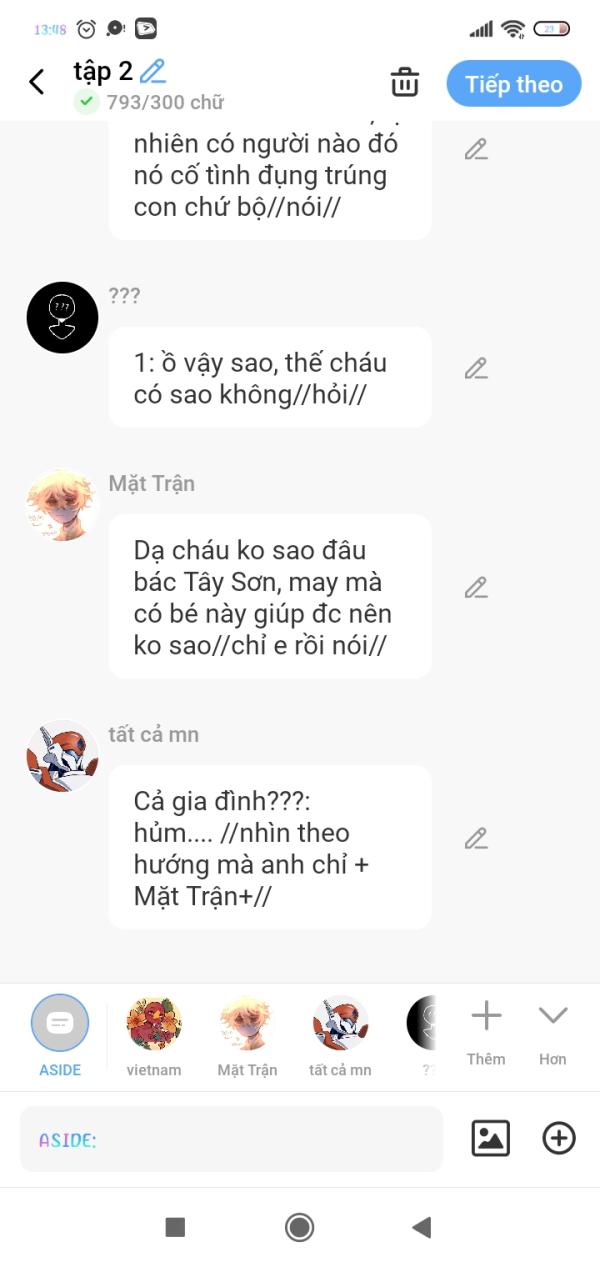The image size is (600, 1267).
Task: Select tất cả mn character in bar
Action: point(340,1035)
